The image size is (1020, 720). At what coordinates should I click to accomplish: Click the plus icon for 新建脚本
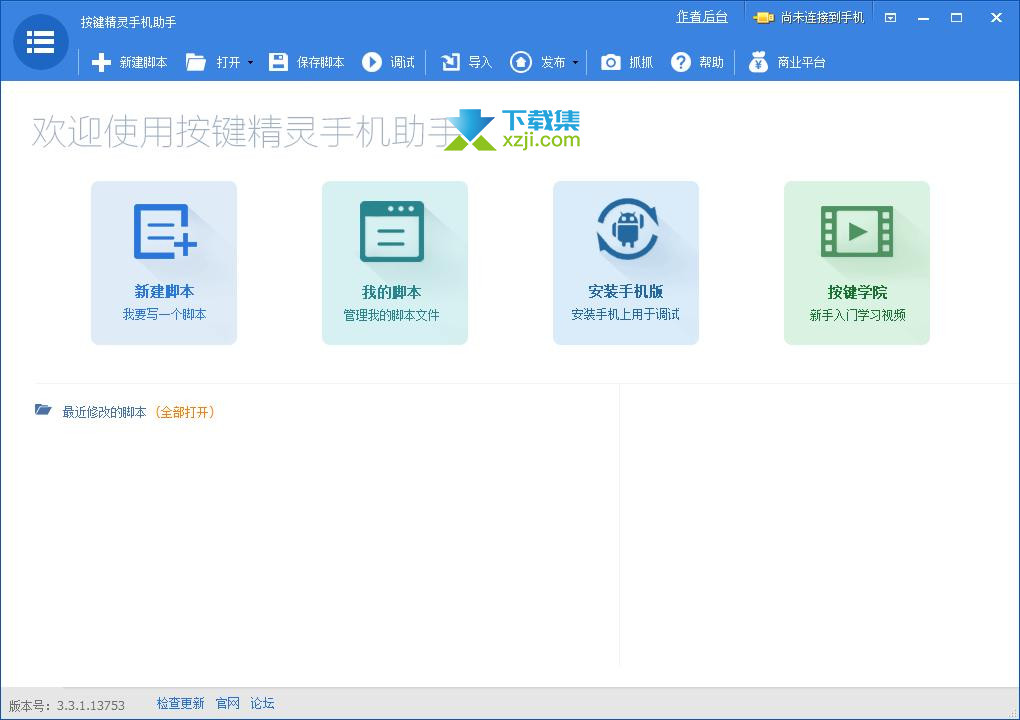pyautogui.click(x=101, y=62)
